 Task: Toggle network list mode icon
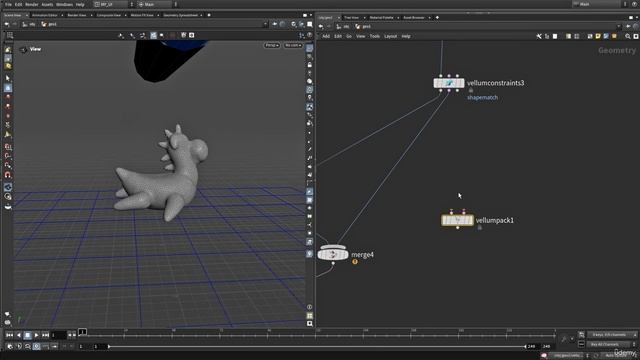(x=569, y=36)
